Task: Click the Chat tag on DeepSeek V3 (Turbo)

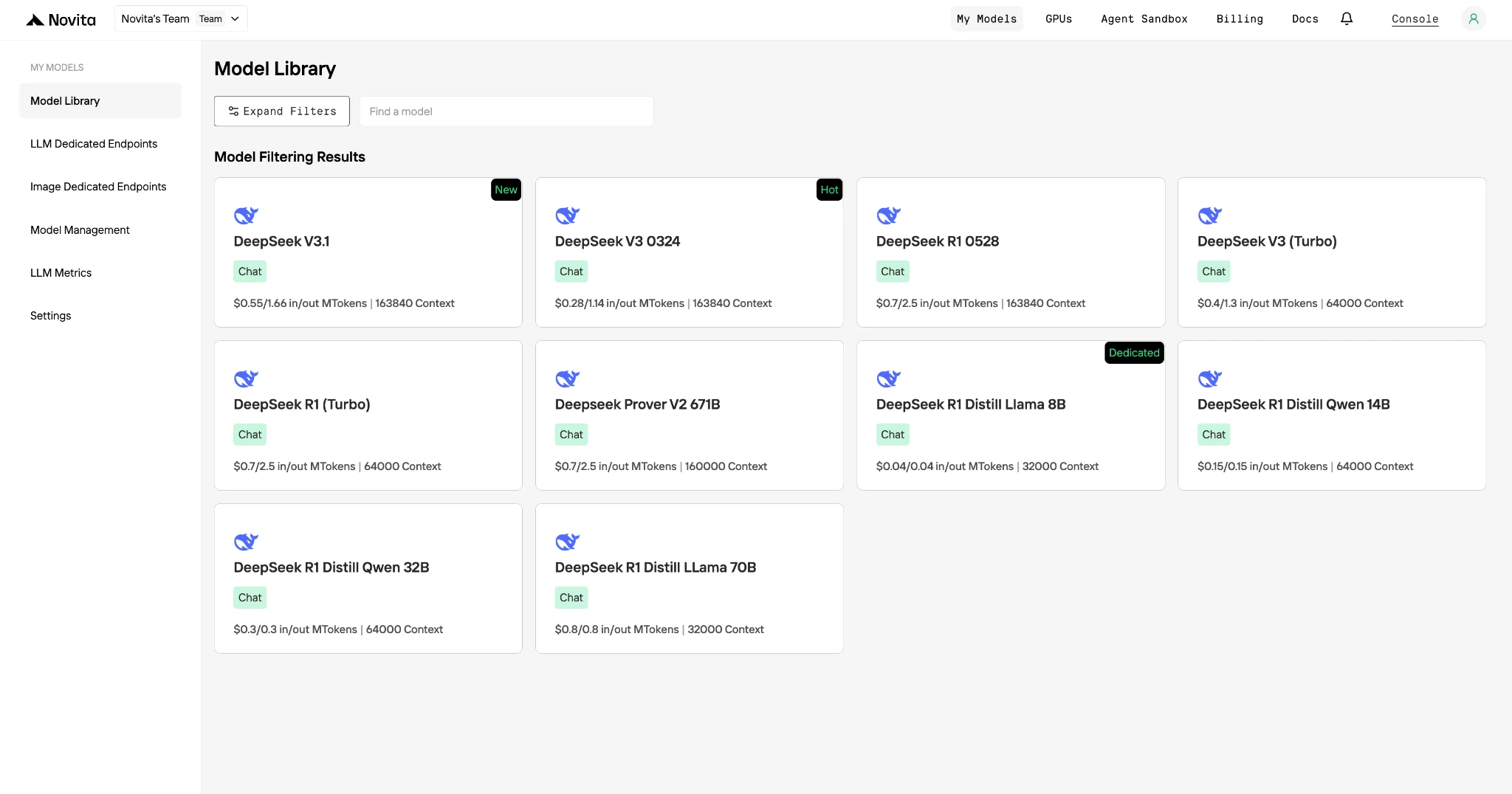Action: tap(1213, 272)
